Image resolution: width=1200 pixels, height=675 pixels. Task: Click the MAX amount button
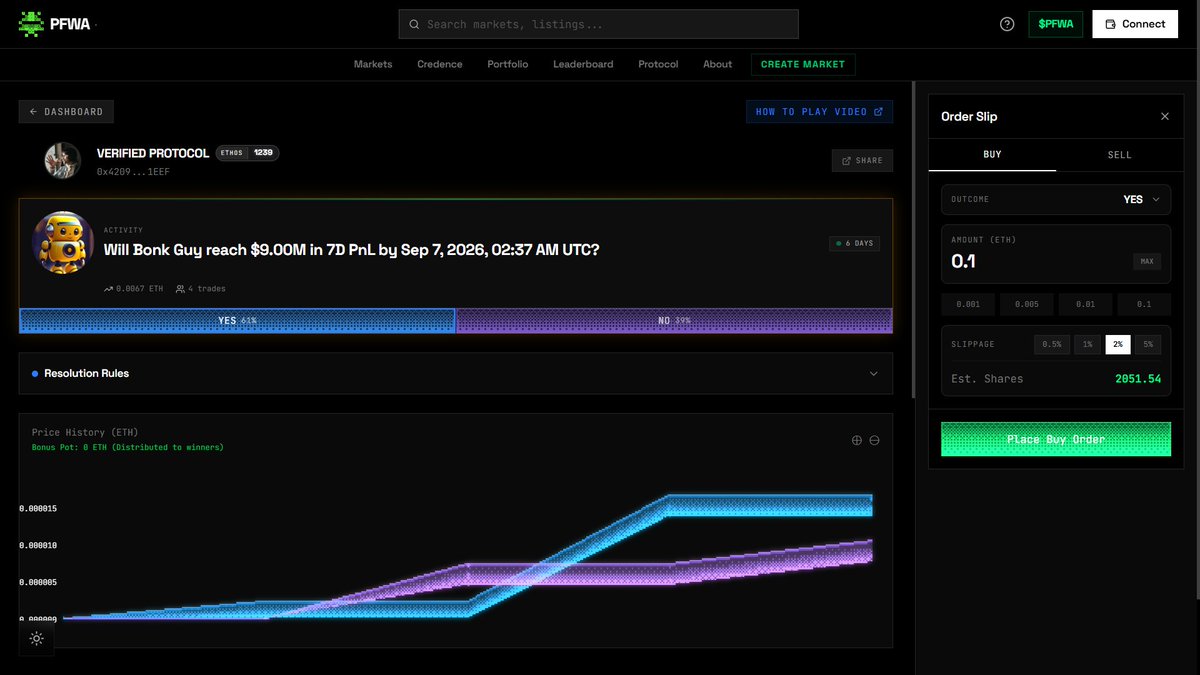pyautogui.click(x=1146, y=262)
